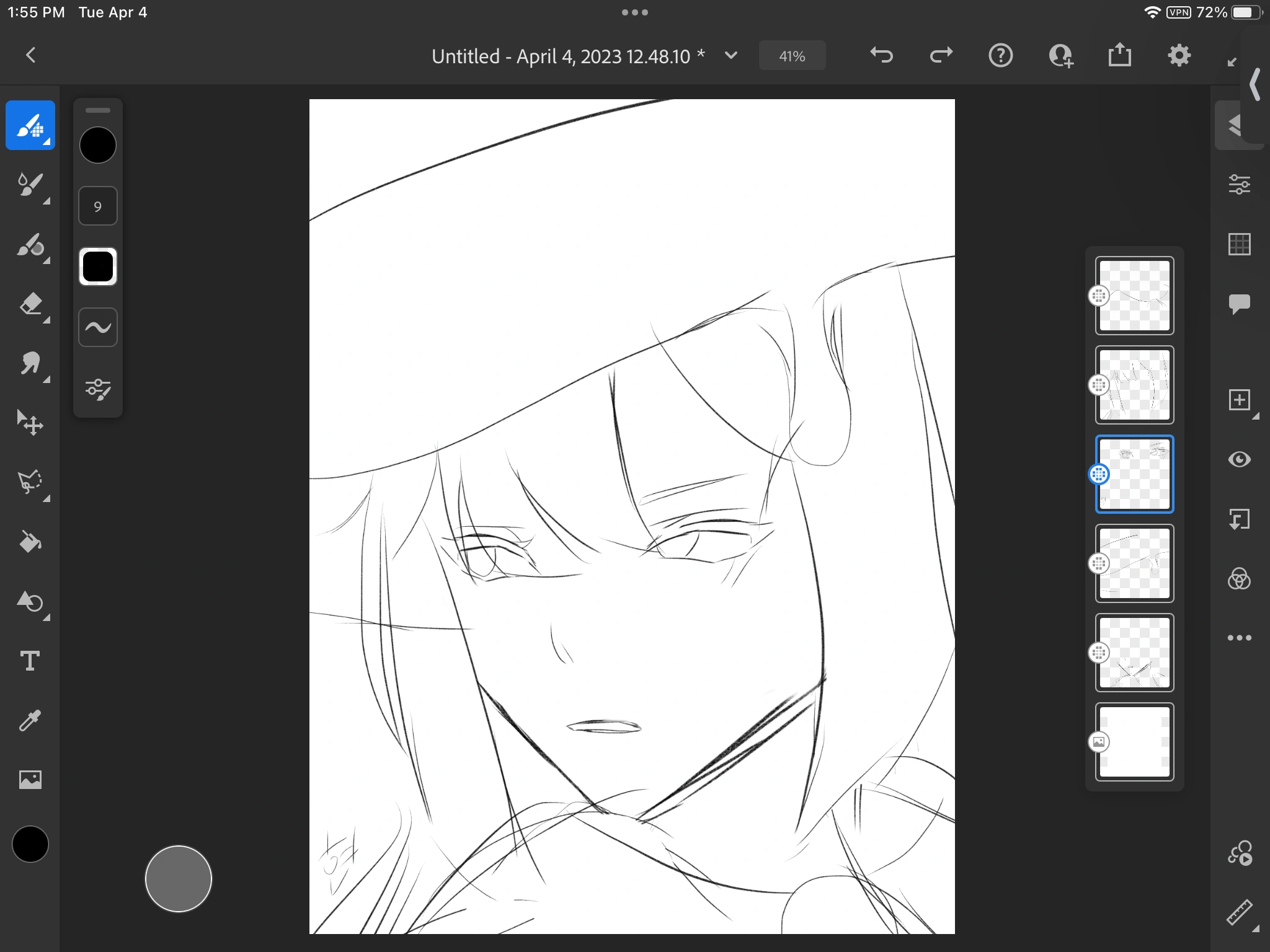
Task: Toggle the precision grid icon
Action: tap(1239, 244)
